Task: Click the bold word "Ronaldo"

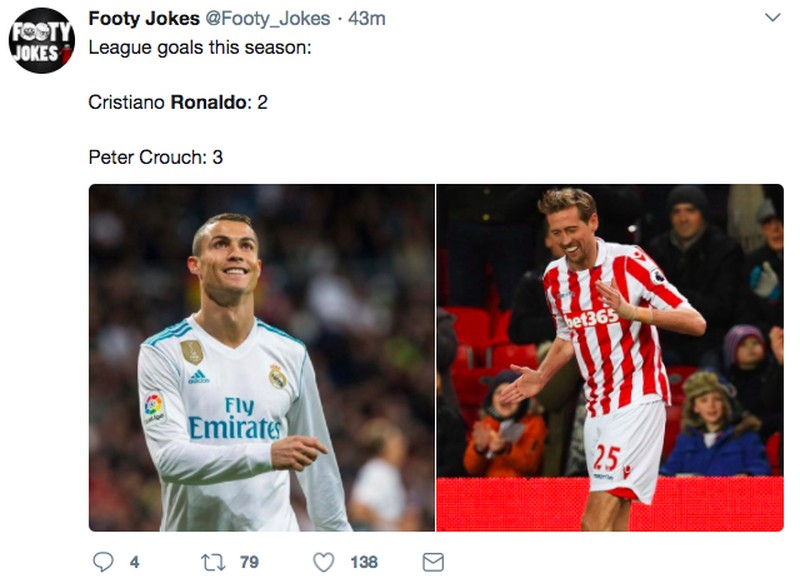Action: coord(211,102)
